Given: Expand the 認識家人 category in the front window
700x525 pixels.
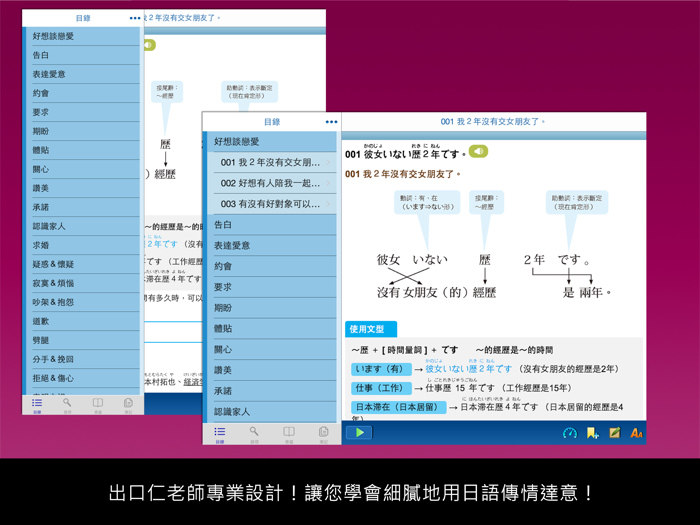Looking at the screenshot, I should click(272, 412).
